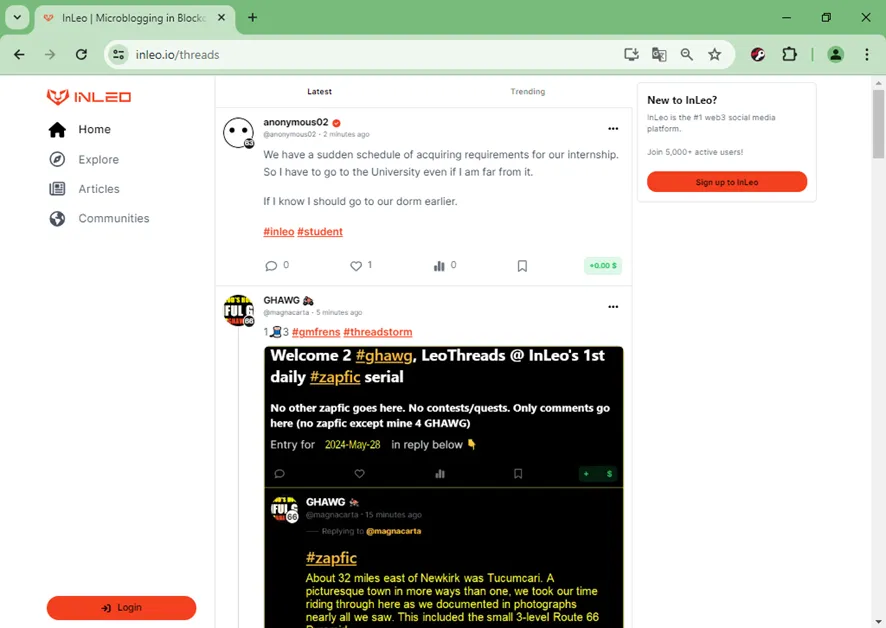Go forward in browser history

point(50,54)
